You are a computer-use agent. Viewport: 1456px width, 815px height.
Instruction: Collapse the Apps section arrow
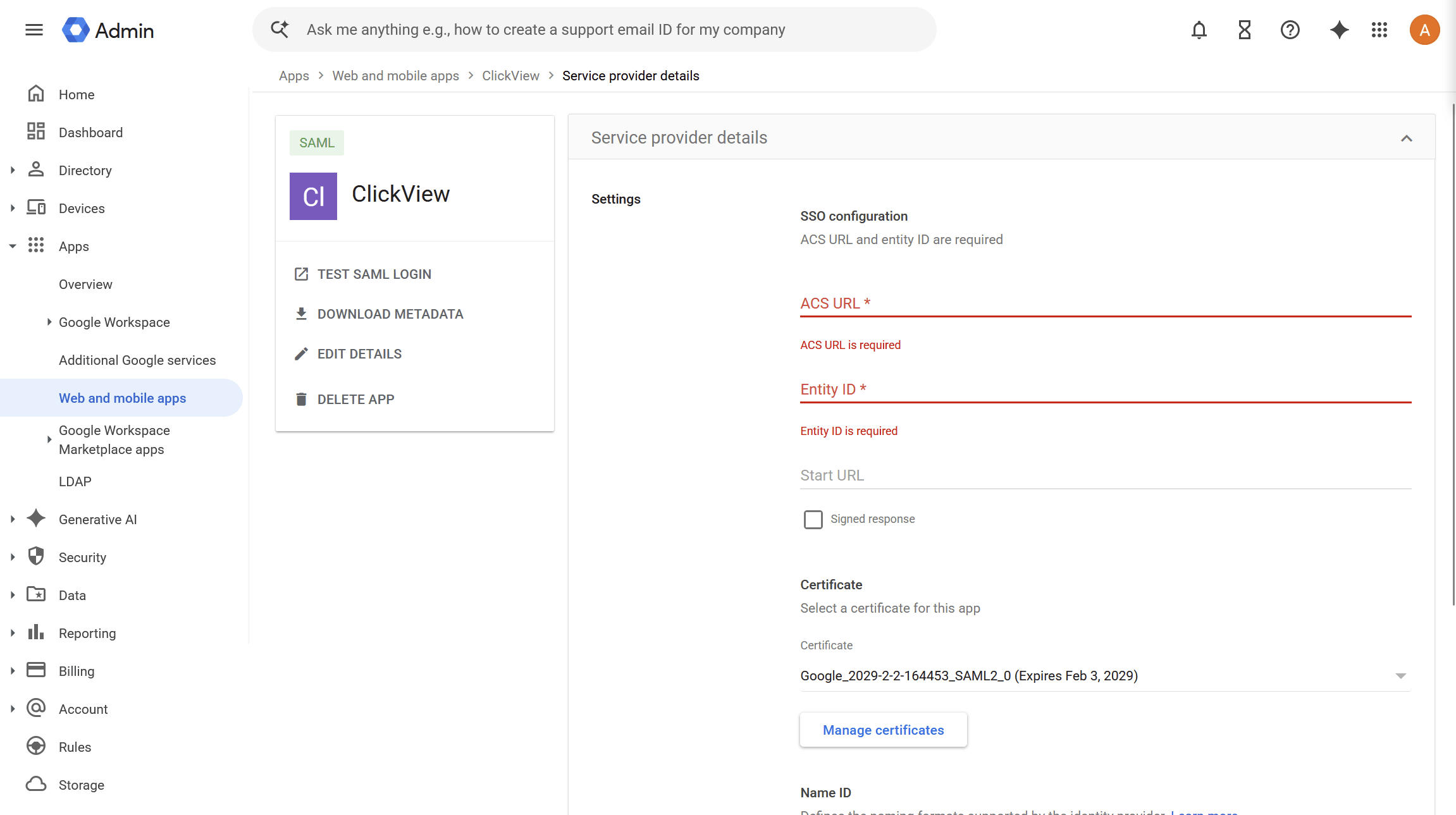pyautogui.click(x=13, y=246)
